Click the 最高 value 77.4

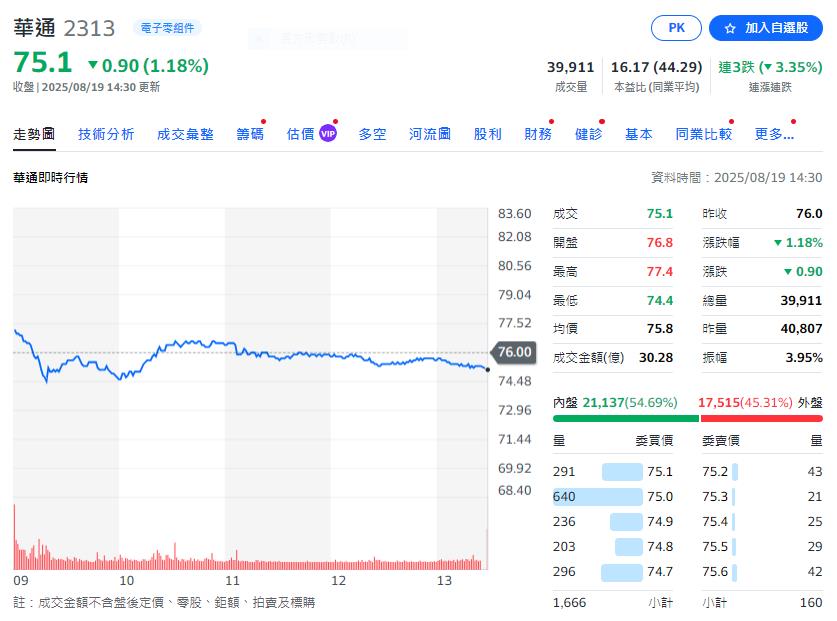coord(660,271)
